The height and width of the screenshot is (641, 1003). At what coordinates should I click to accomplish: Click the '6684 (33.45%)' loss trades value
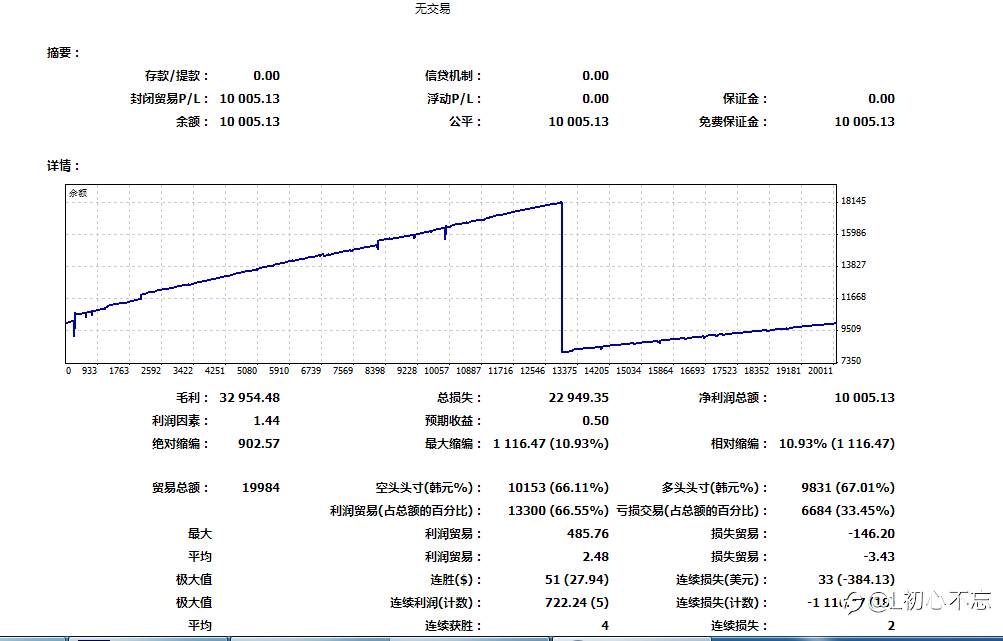(x=848, y=510)
